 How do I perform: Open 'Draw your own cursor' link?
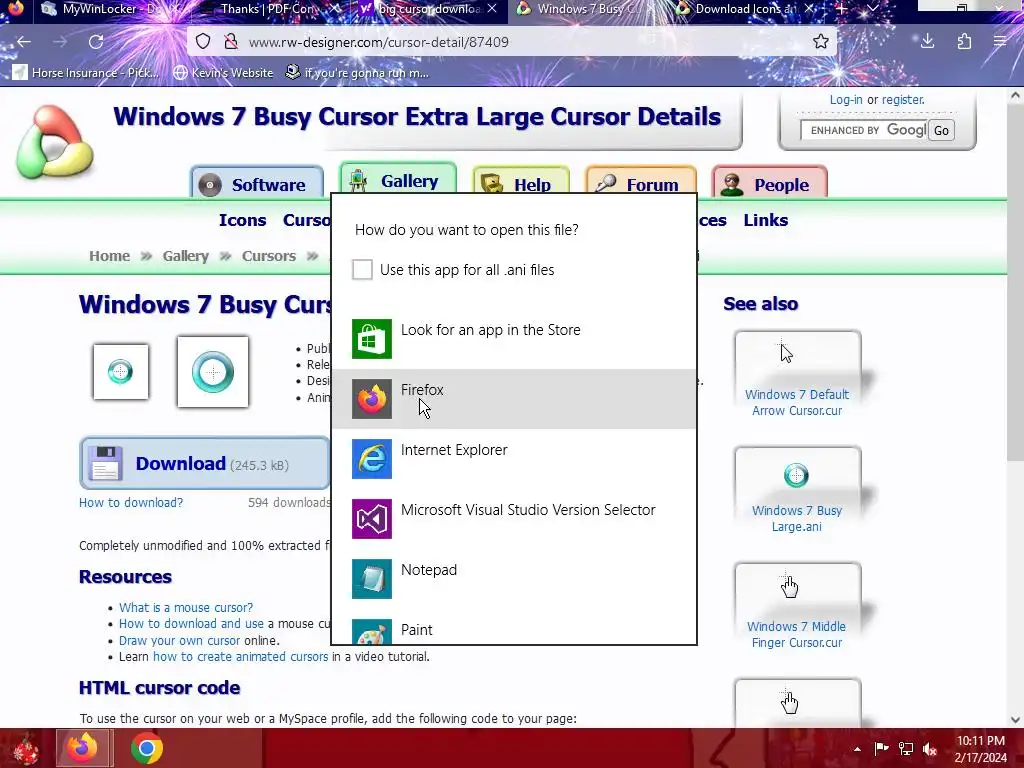[180, 641]
